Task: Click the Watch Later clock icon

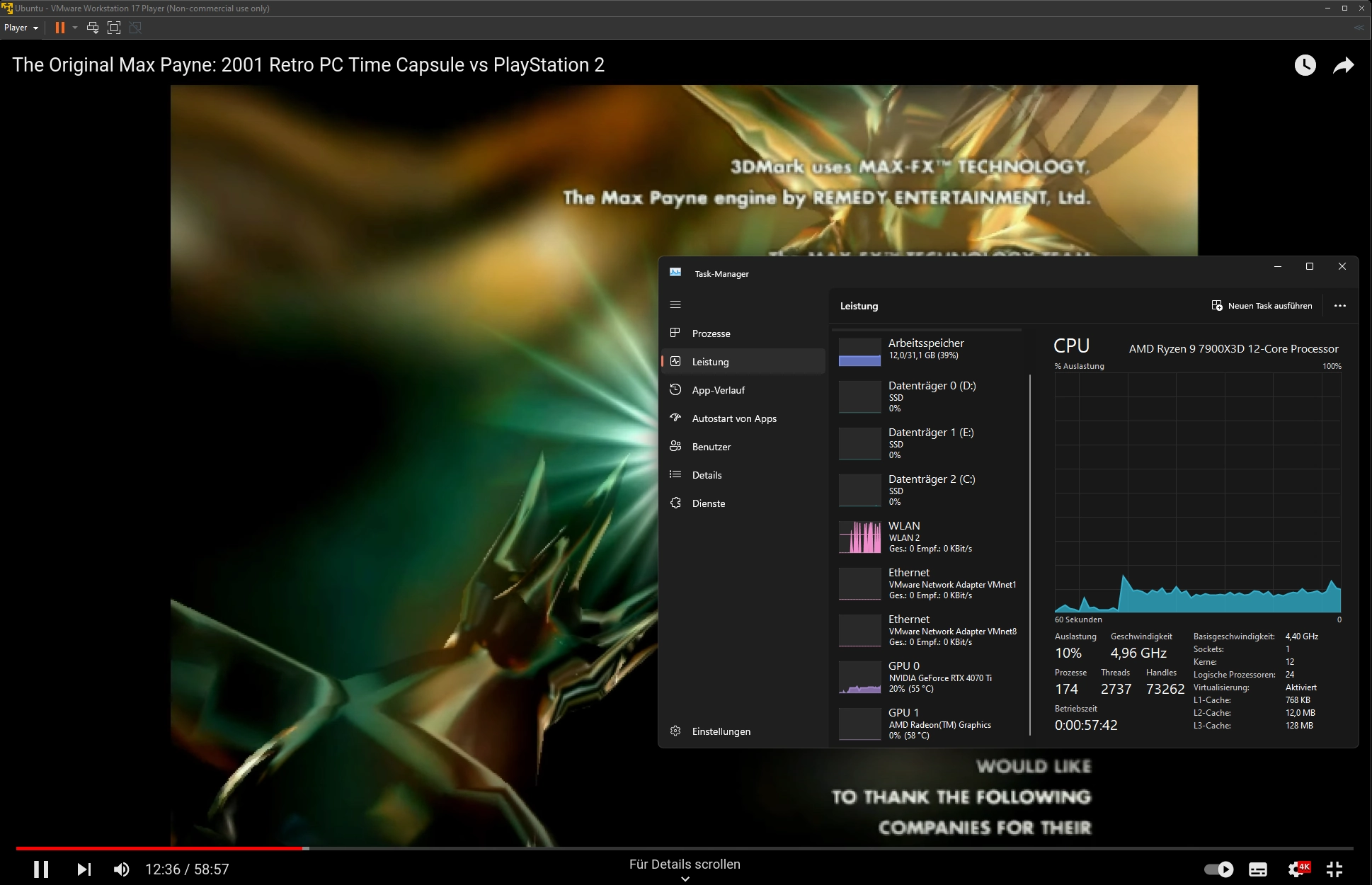Action: [1305, 65]
